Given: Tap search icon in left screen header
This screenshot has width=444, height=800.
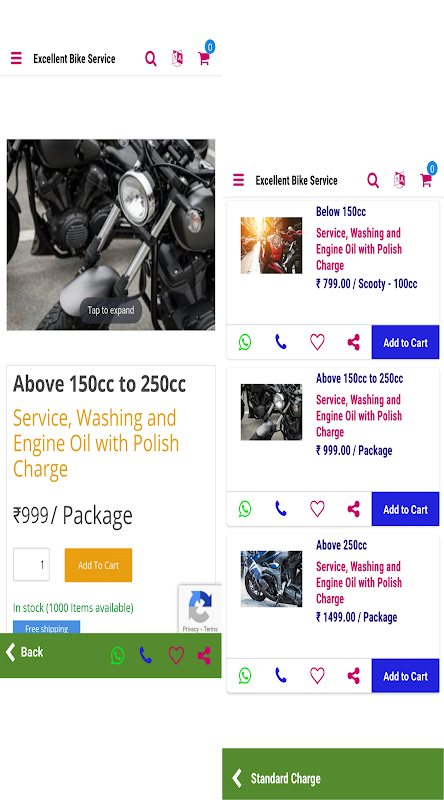Looking at the screenshot, I should coord(151,59).
